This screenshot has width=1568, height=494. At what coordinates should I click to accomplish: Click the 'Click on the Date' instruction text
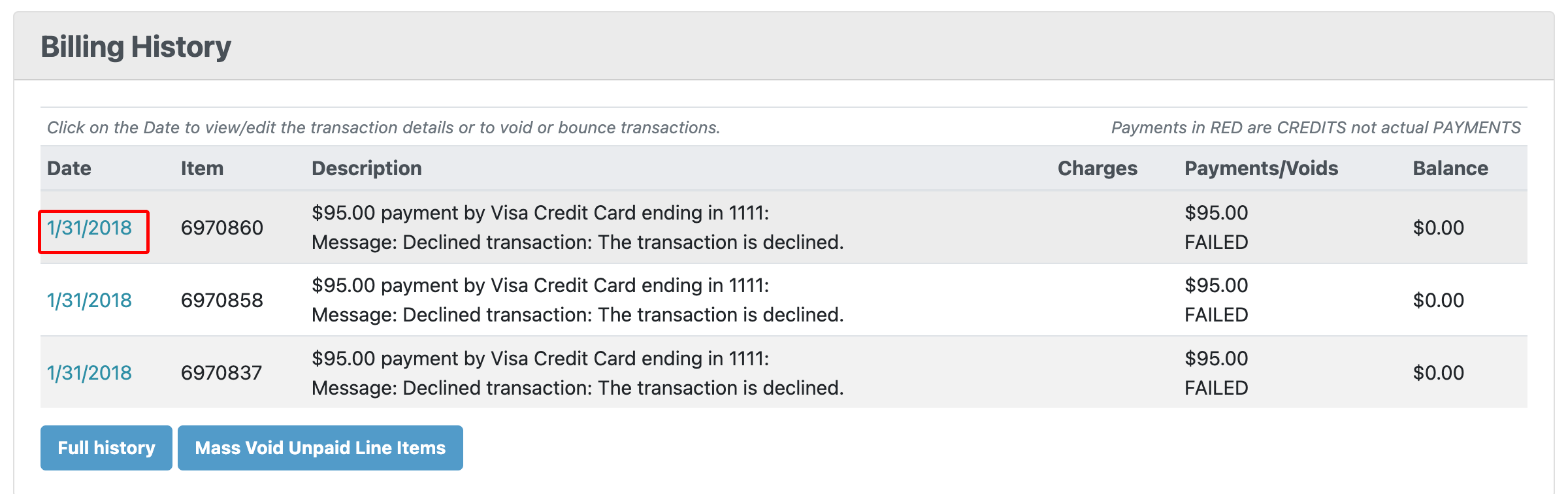coord(384,127)
